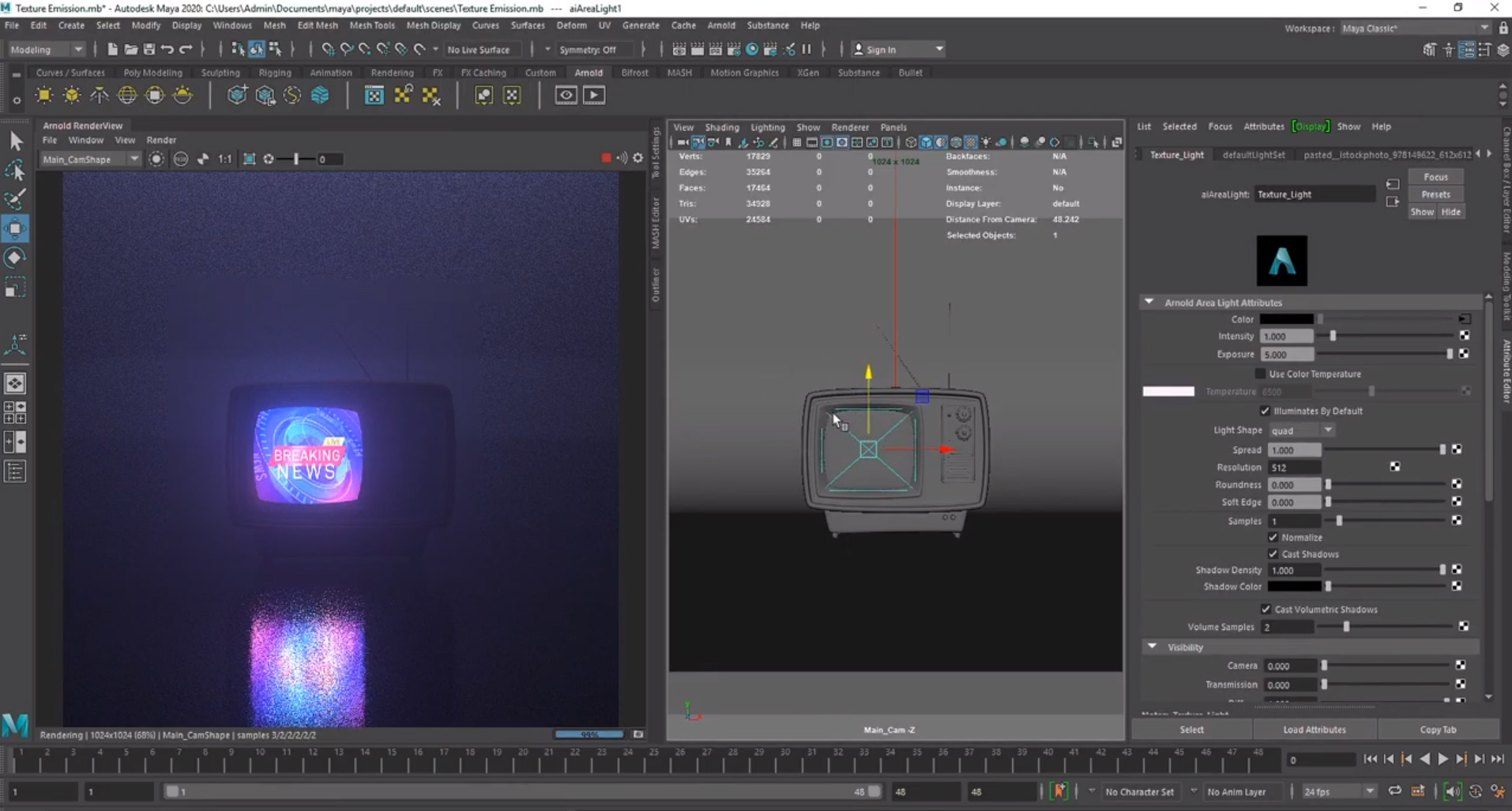
Task: Collapse the Arnold Area Light Attributes section
Action: 1149,302
